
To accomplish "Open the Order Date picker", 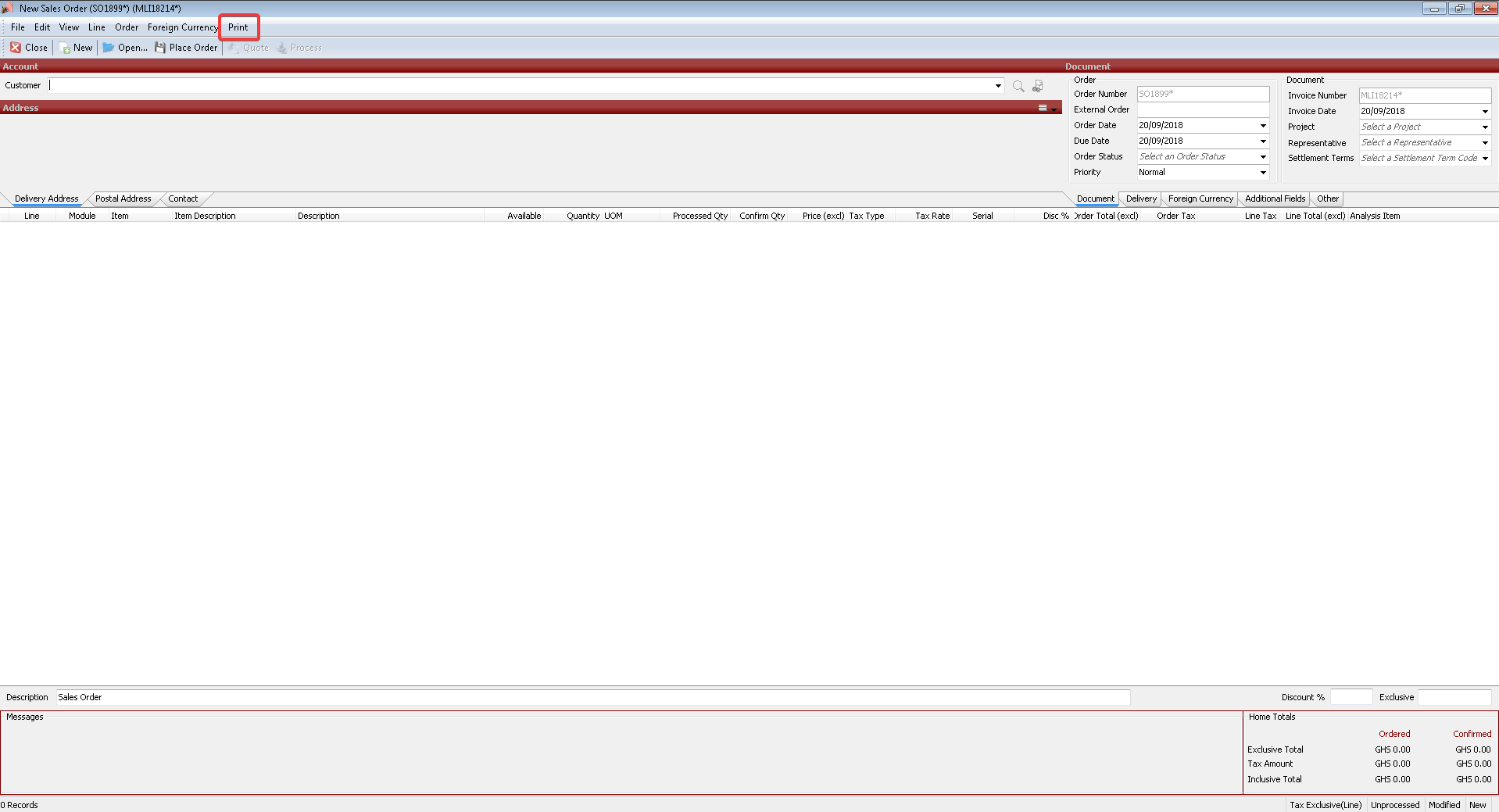I will click(x=1262, y=126).
